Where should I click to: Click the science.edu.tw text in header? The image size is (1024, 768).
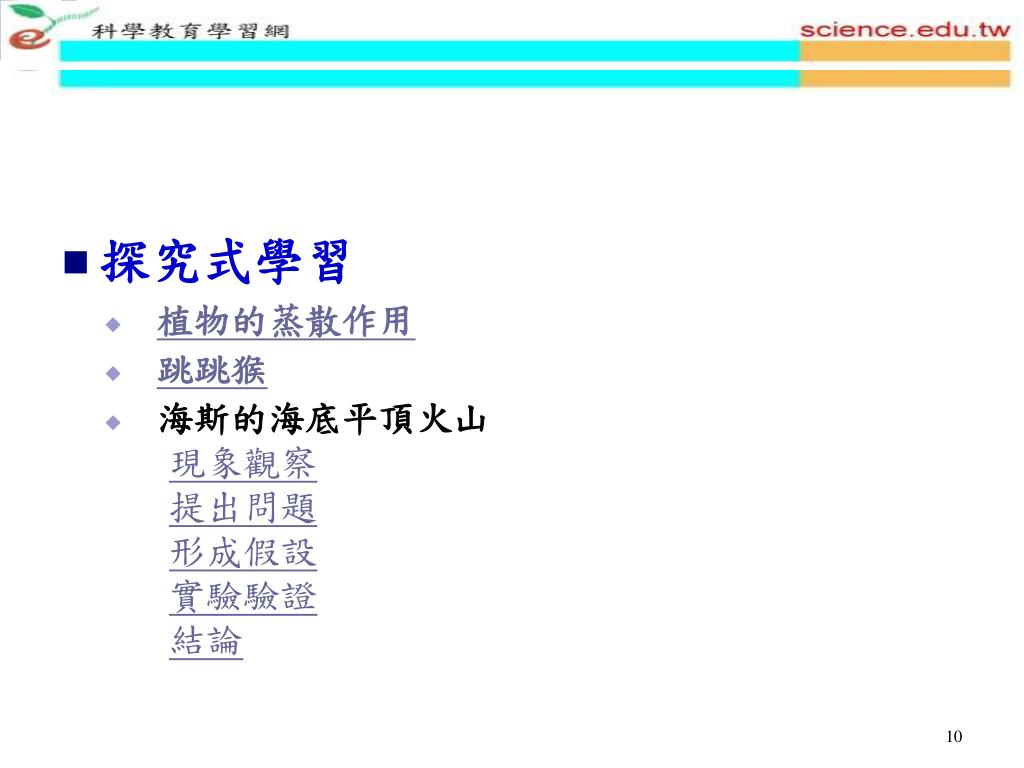pos(904,30)
